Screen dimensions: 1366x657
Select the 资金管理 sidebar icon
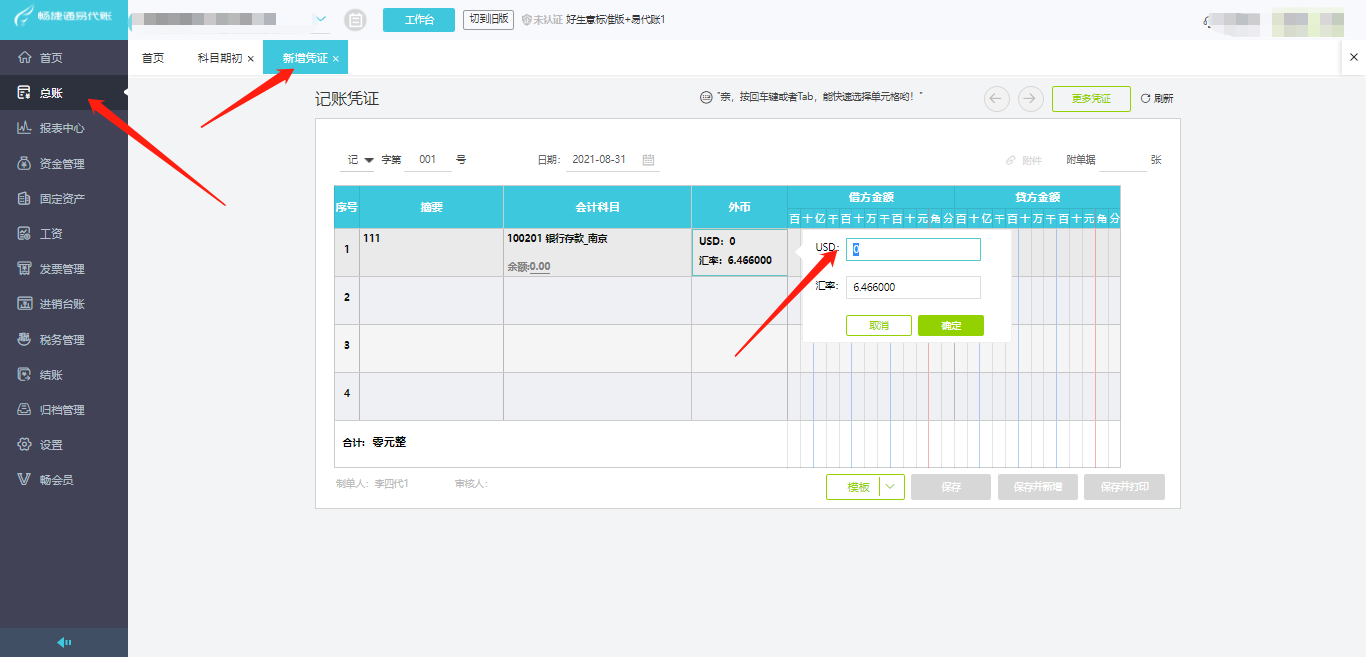point(25,163)
